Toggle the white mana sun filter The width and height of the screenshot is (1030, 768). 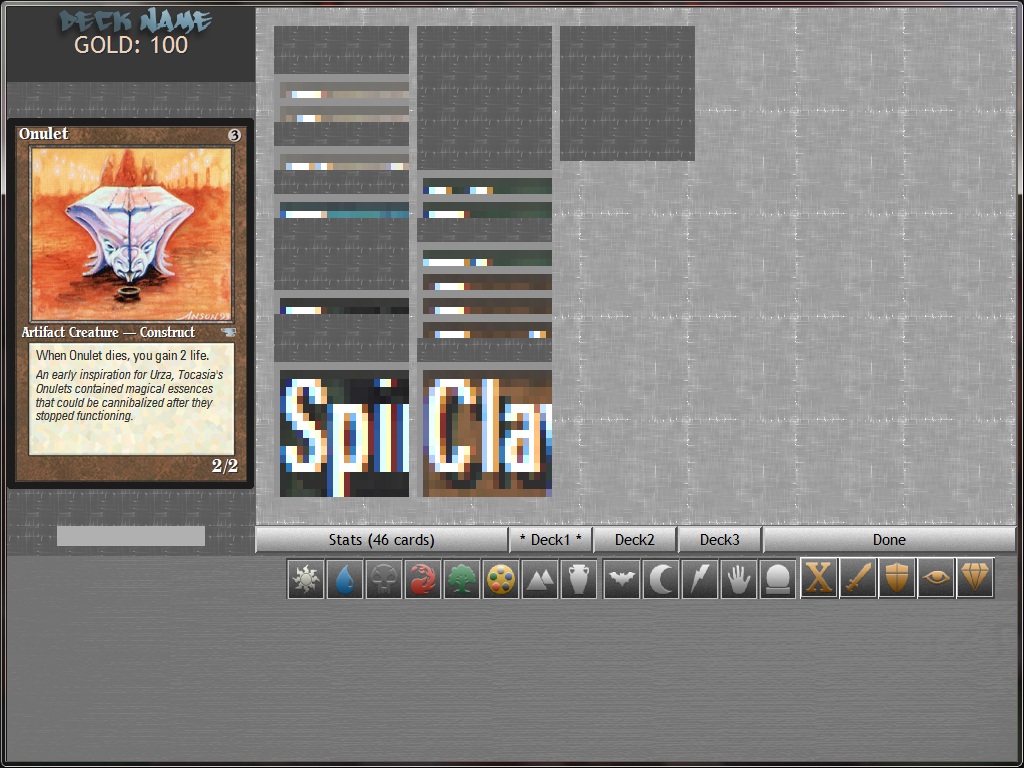[x=306, y=579]
